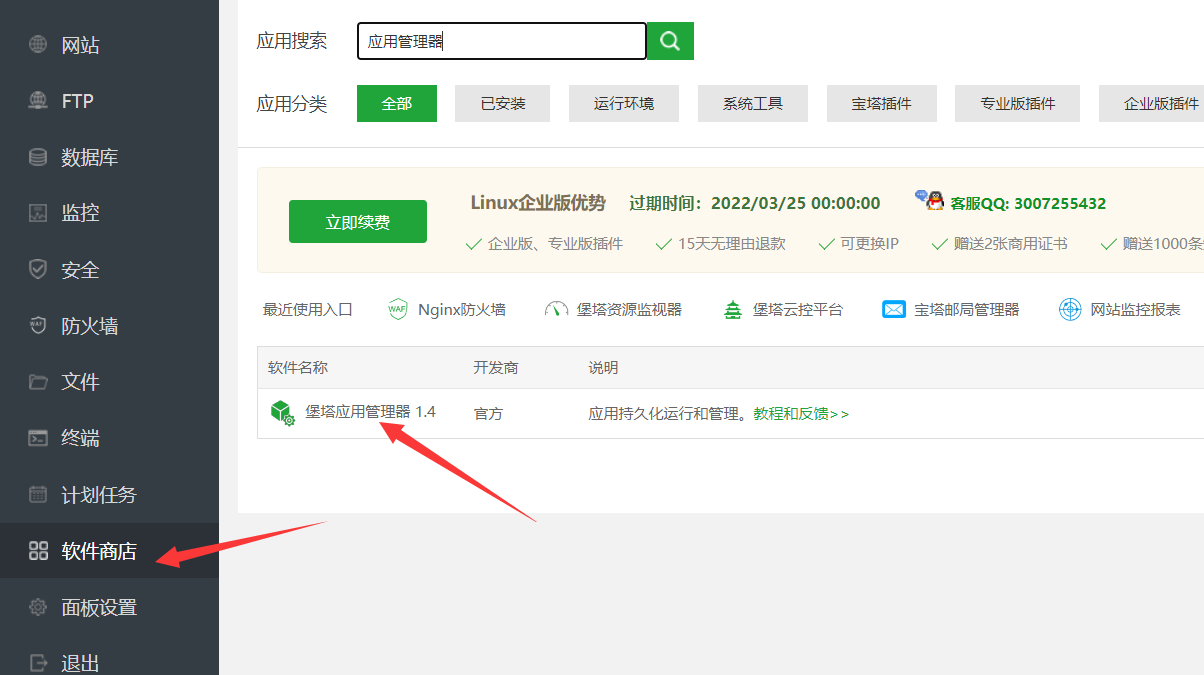1204x675 pixels.
Task: Open the FTP menu item
Action: pos(109,101)
